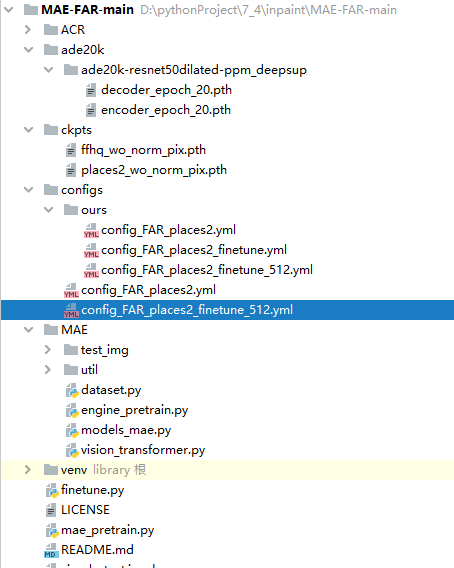This screenshot has height=568, width=454.
Task: Collapse the MAE folder chevron
Action: point(28,330)
